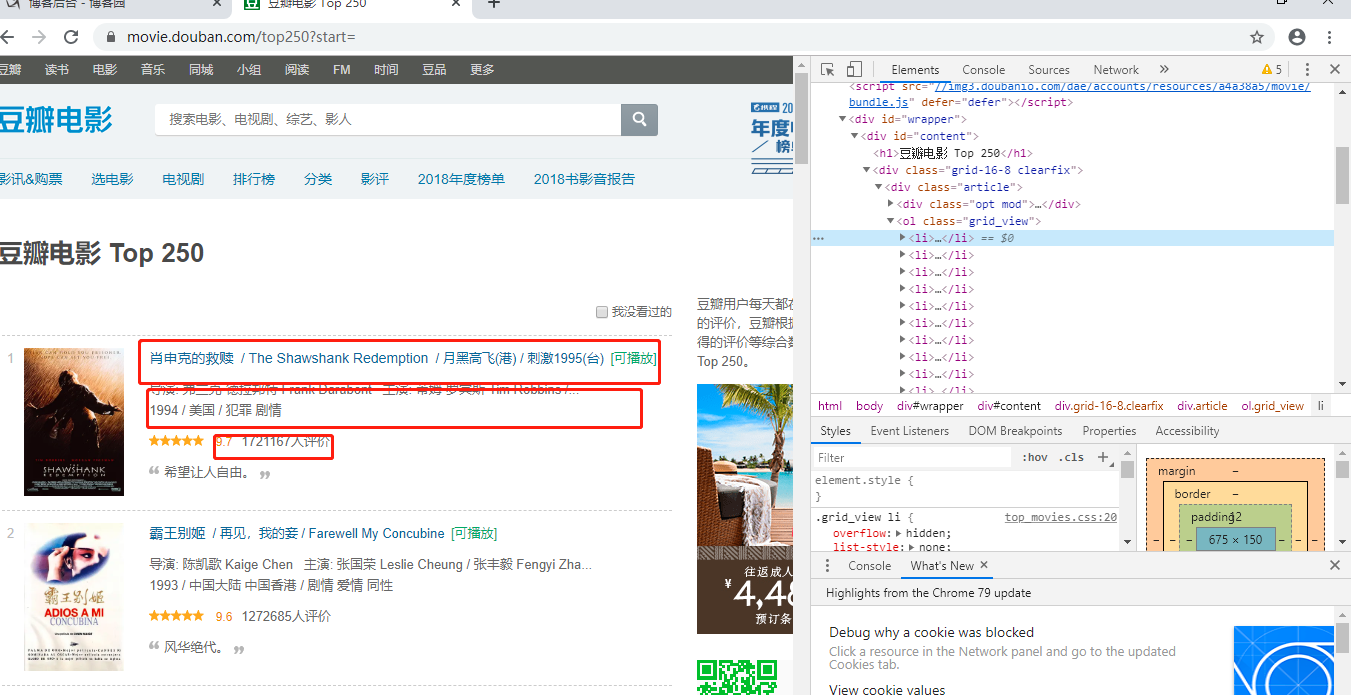The image size is (1351, 695).
Task: Activate DevTools inspect element picker
Action: [x=828, y=70]
